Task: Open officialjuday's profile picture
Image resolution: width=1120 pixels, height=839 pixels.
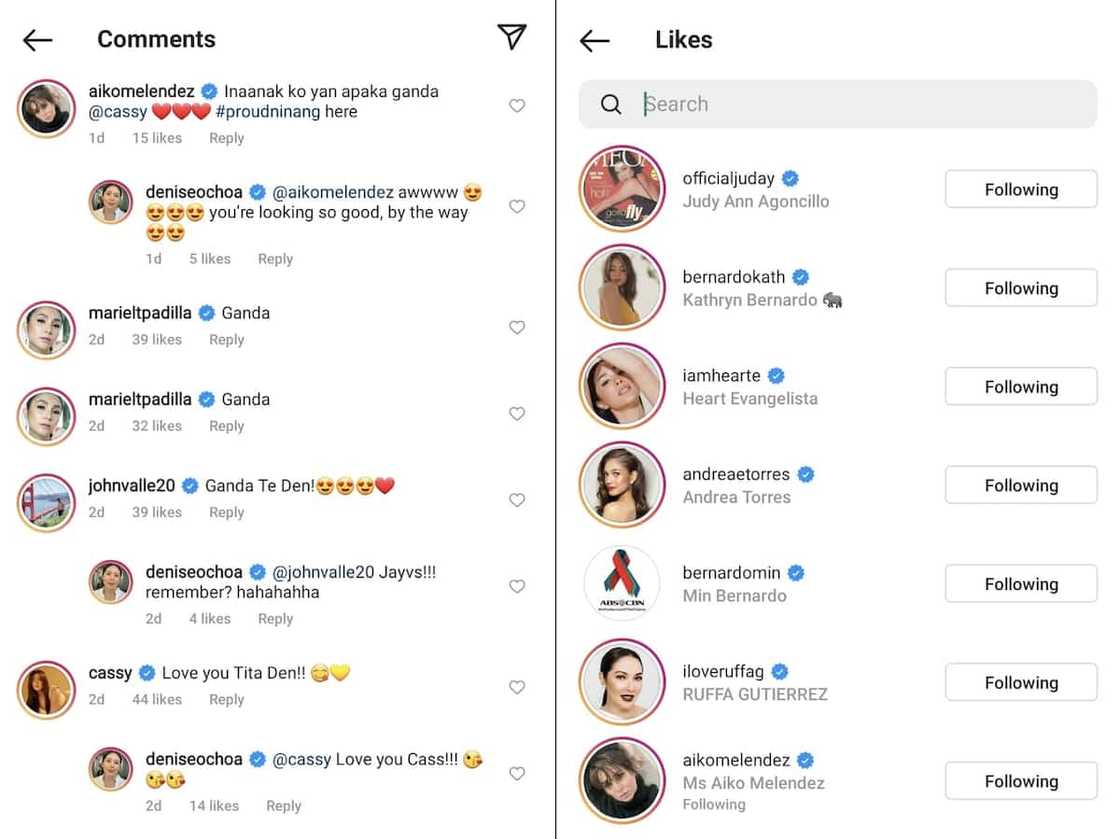Action: [x=622, y=189]
